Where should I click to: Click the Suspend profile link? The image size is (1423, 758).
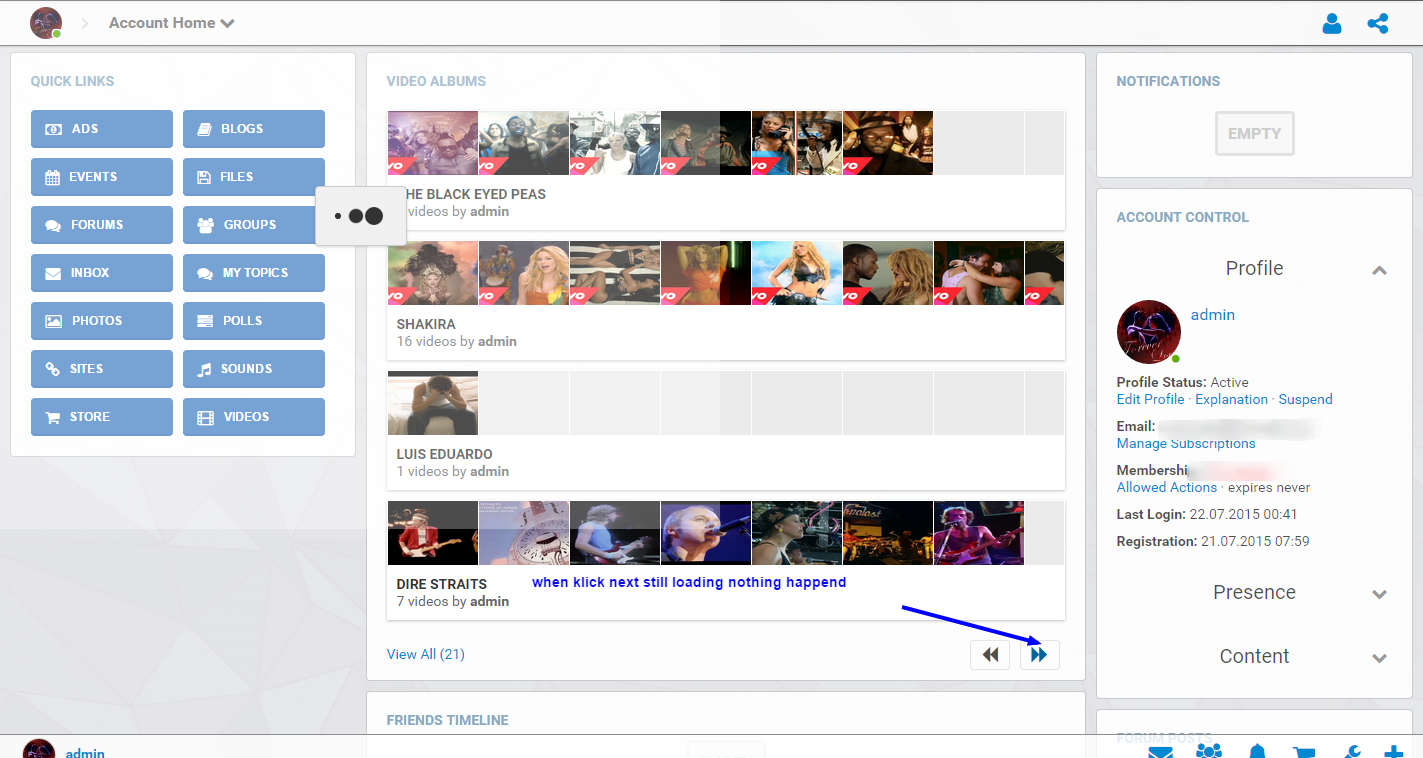[1306, 399]
